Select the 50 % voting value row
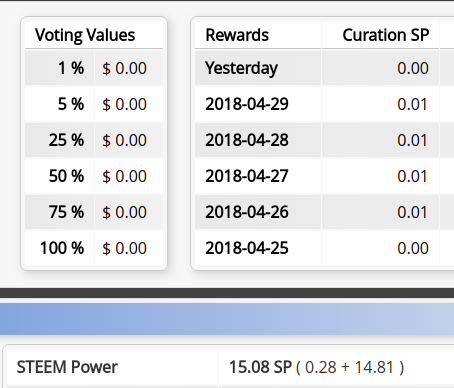This screenshot has height=388, width=454. click(94, 176)
